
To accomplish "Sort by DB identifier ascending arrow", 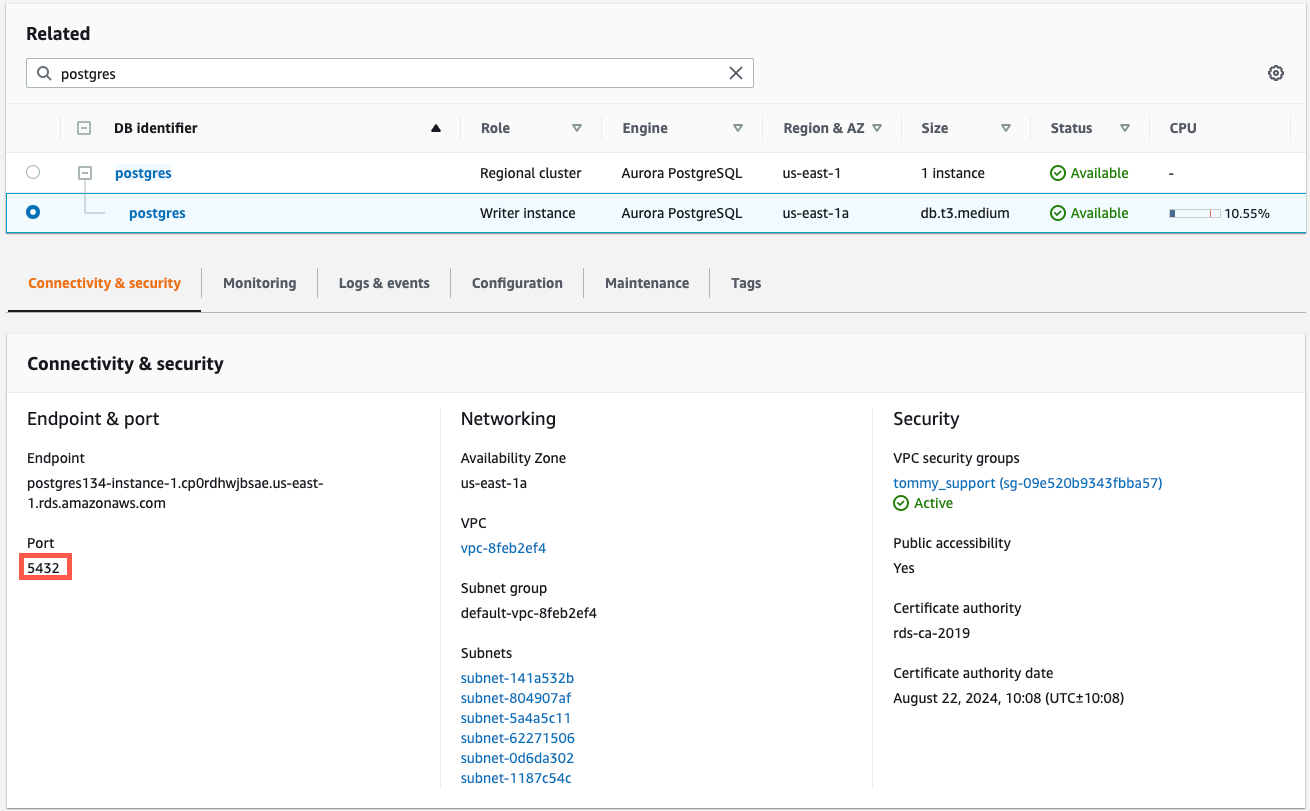I will pyautogui.click(x=436, y=128).
